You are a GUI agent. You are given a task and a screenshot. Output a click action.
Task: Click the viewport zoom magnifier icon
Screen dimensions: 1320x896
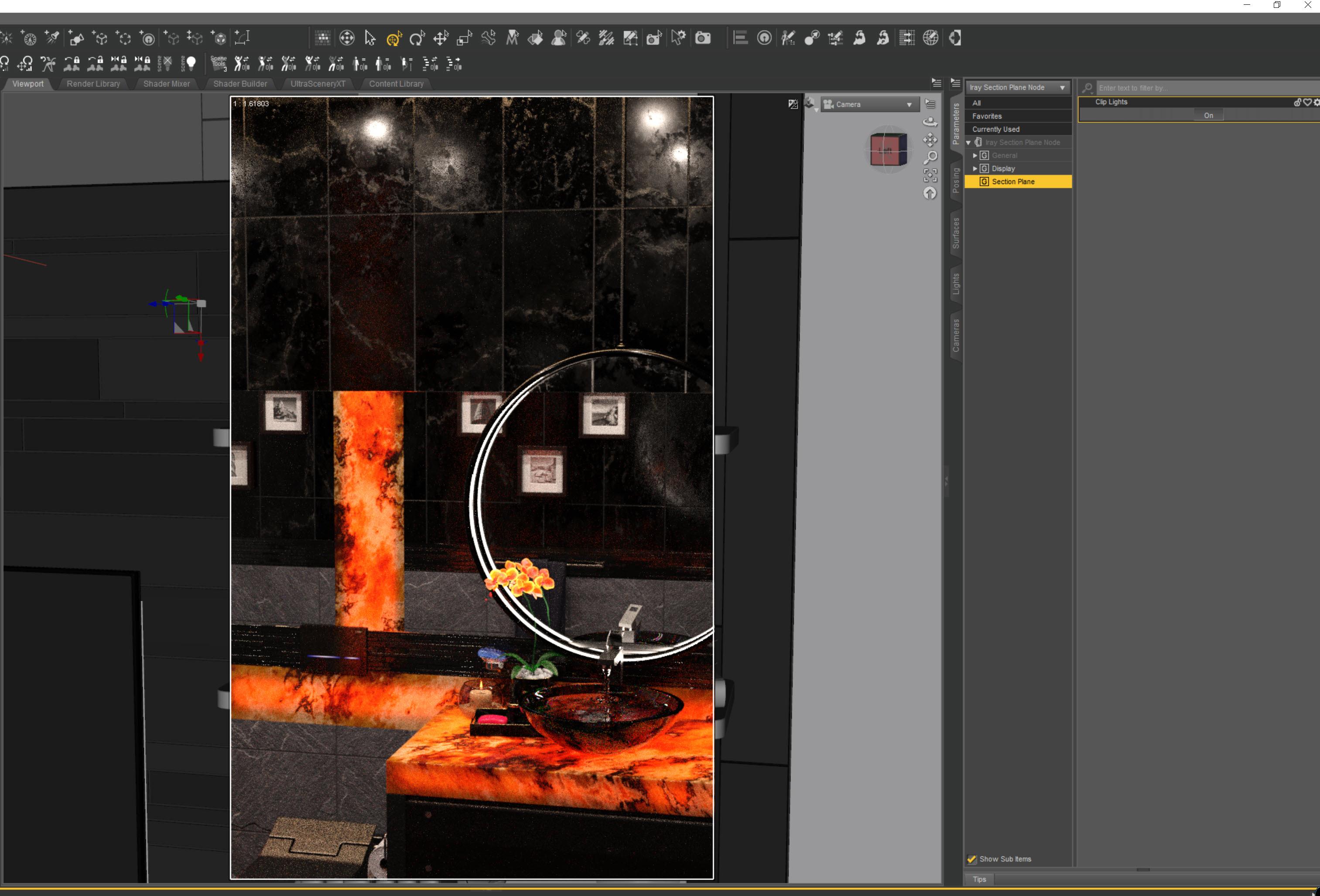pos(930,157)
